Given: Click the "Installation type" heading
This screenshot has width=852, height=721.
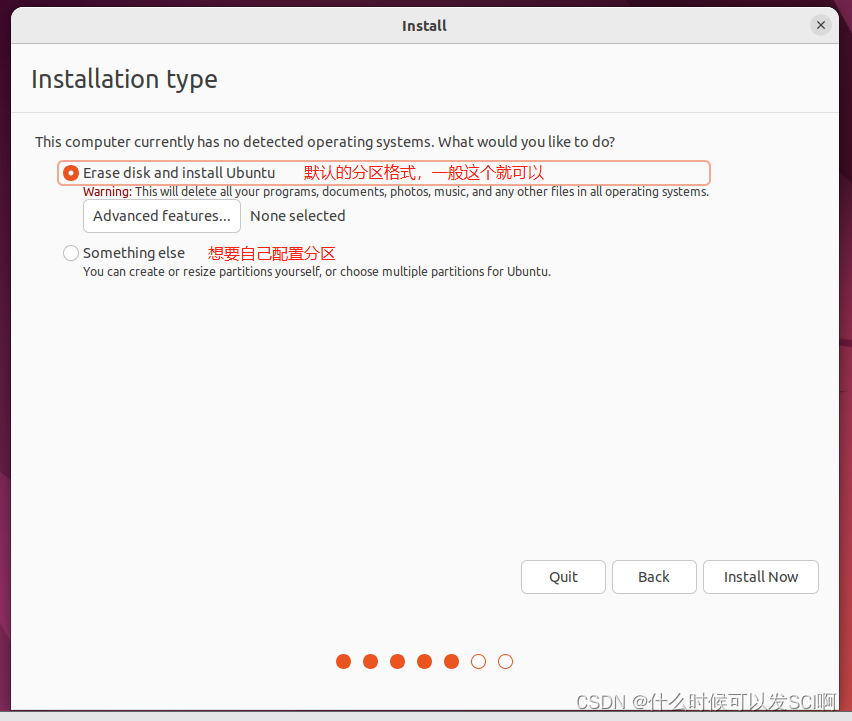Looking at the screenshot, I should [x=124, y=79].
